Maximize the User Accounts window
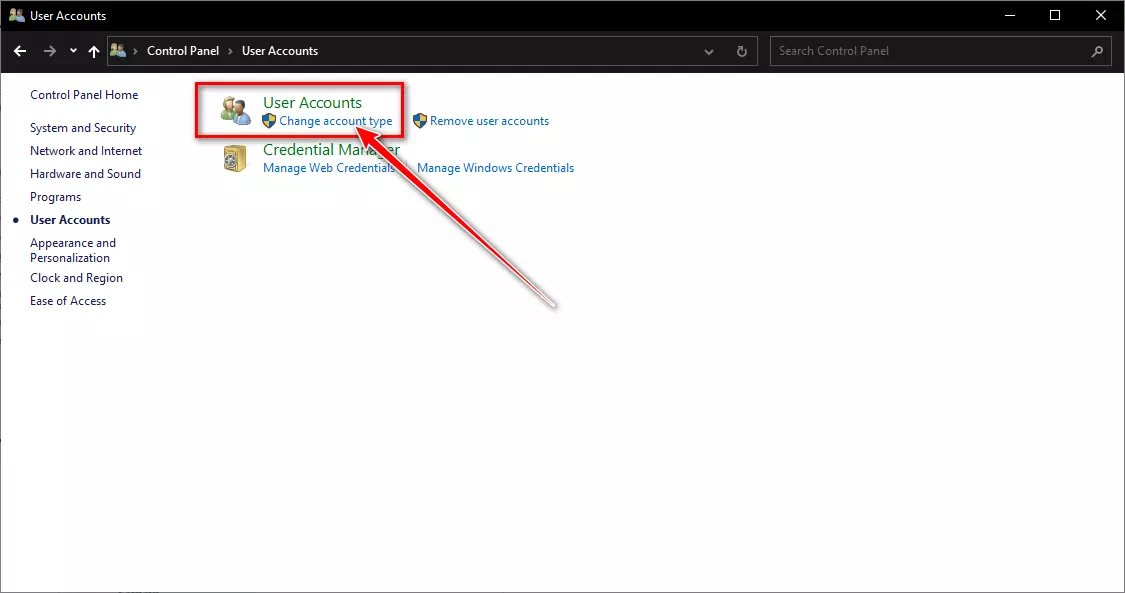1125x593 pixels. [x=1055, y=15]
